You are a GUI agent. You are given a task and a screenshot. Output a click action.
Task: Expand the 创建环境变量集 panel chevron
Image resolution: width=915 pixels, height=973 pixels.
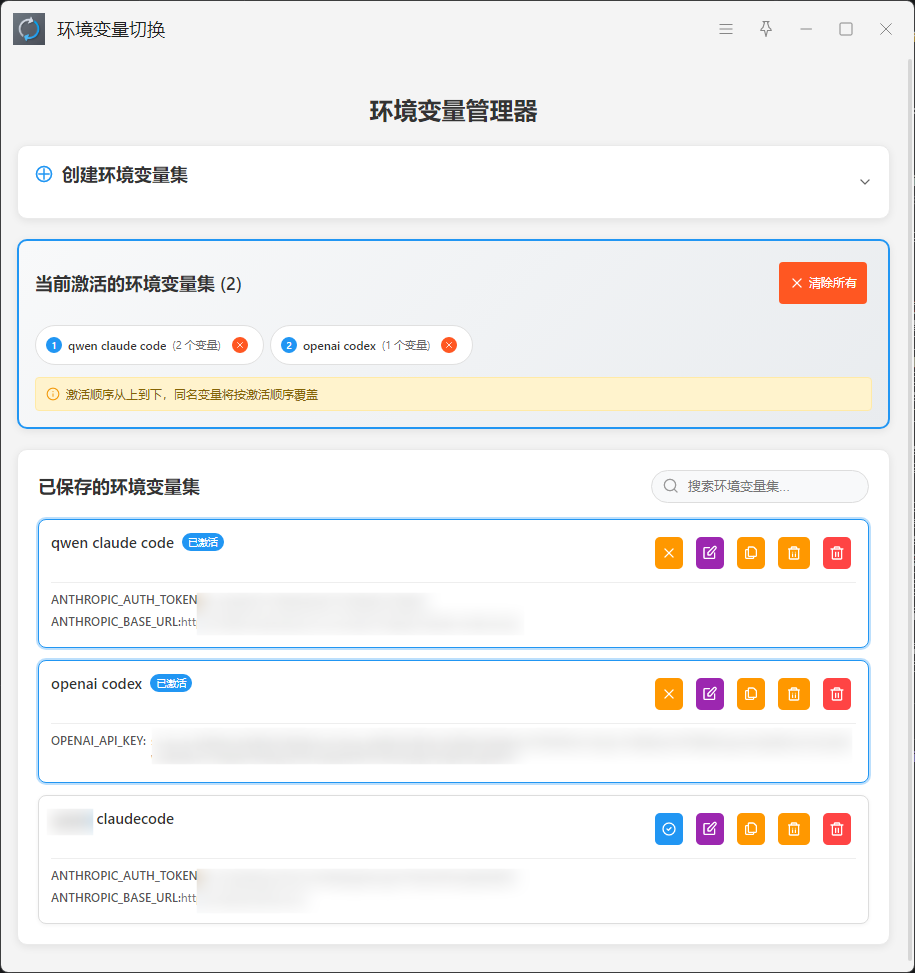tap(865, 182)
